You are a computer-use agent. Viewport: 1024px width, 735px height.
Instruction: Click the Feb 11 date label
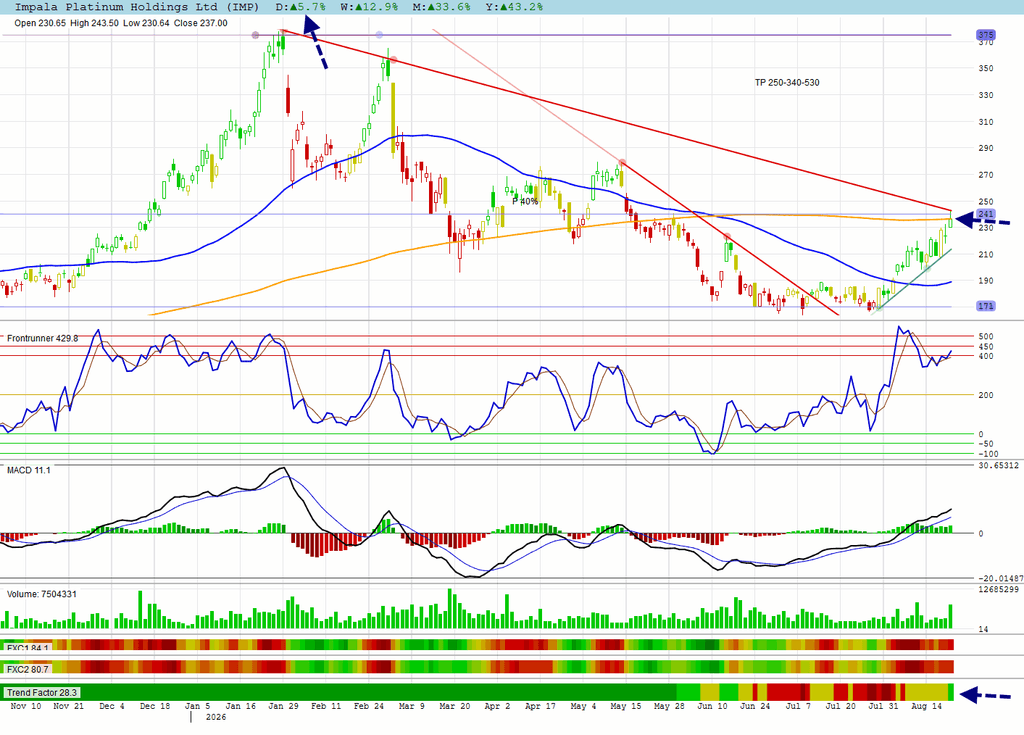tap(326, 706)
